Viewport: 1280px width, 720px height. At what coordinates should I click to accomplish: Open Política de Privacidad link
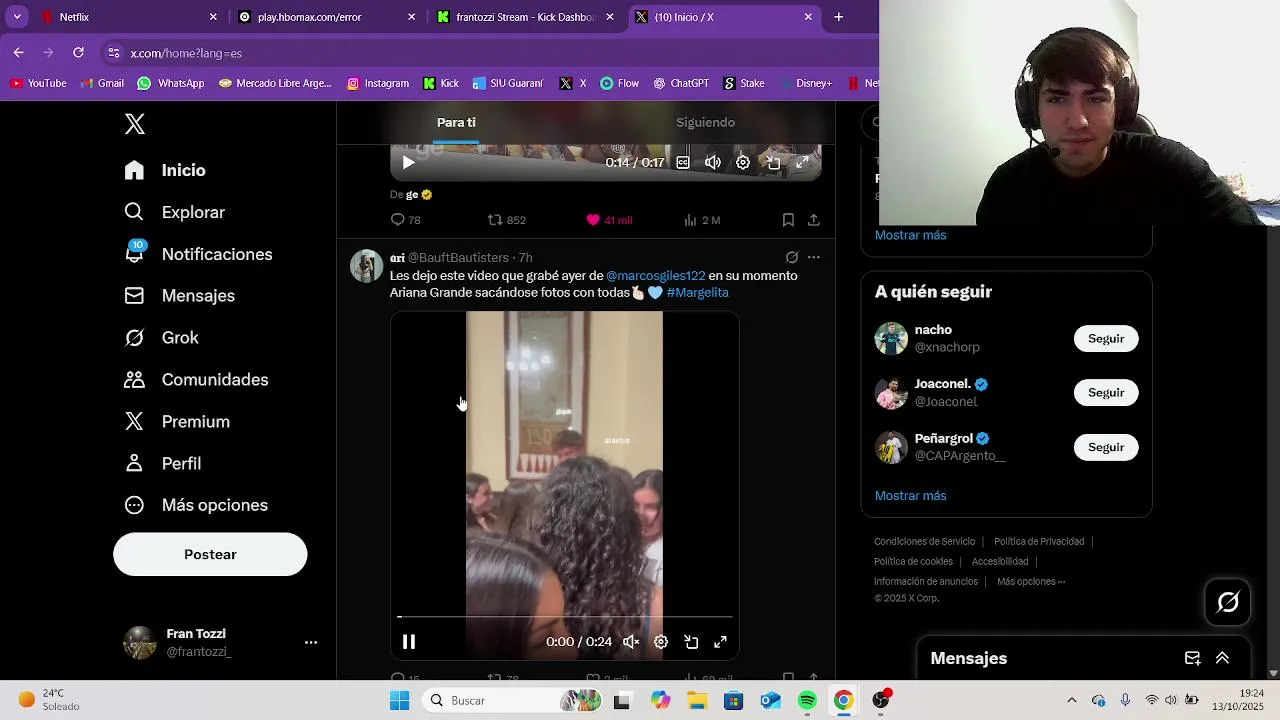point(1039,542)
